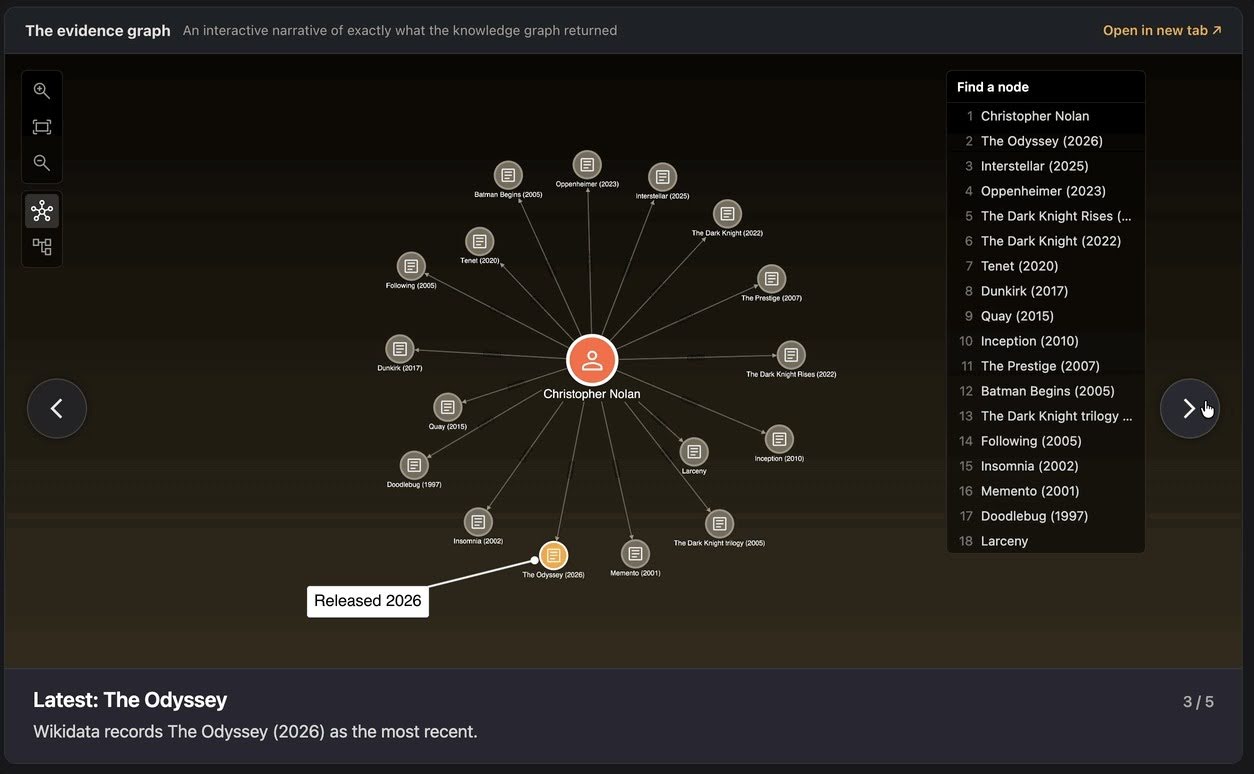
Task: Select the Dark Knight trilogy (2005) graph node
Action: click(x=719, y=524)
